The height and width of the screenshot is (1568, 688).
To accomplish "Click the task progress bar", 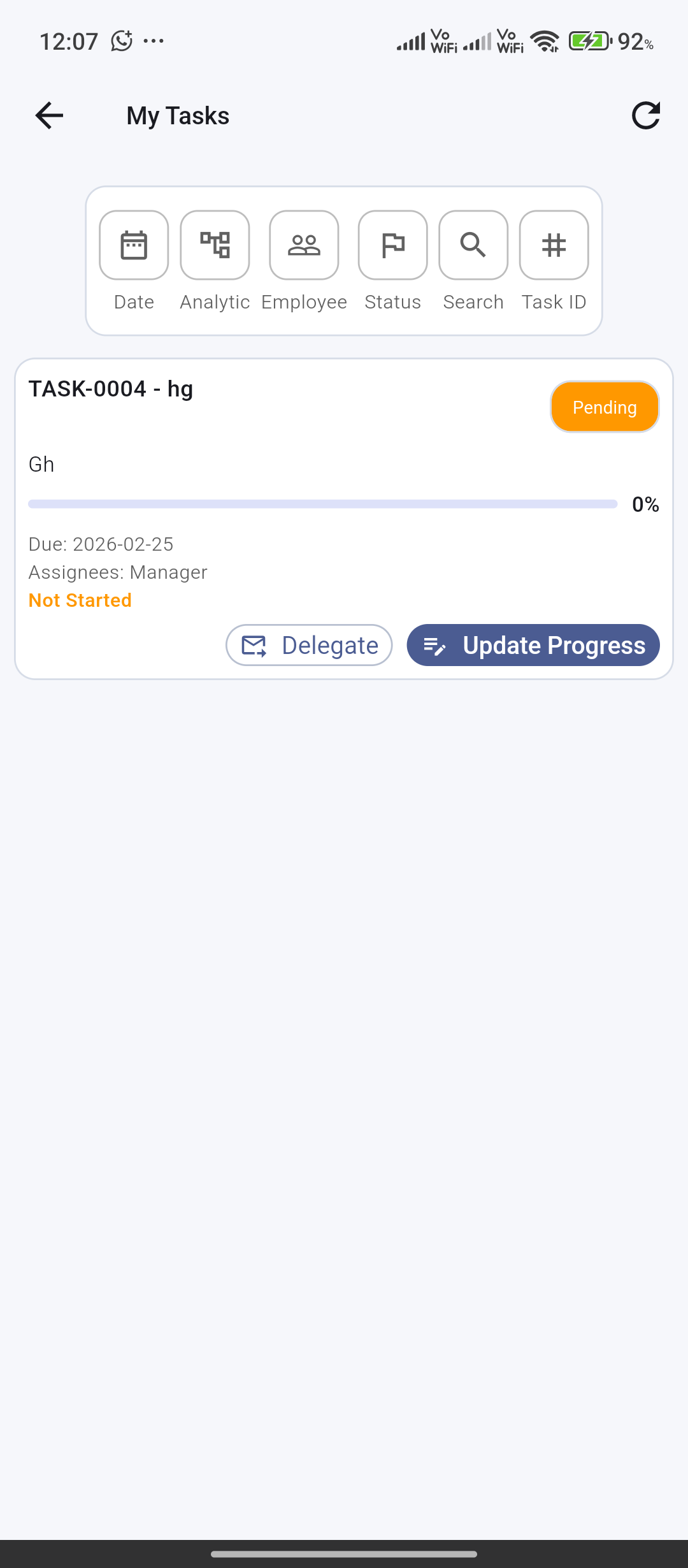I will tap(322, 504).
